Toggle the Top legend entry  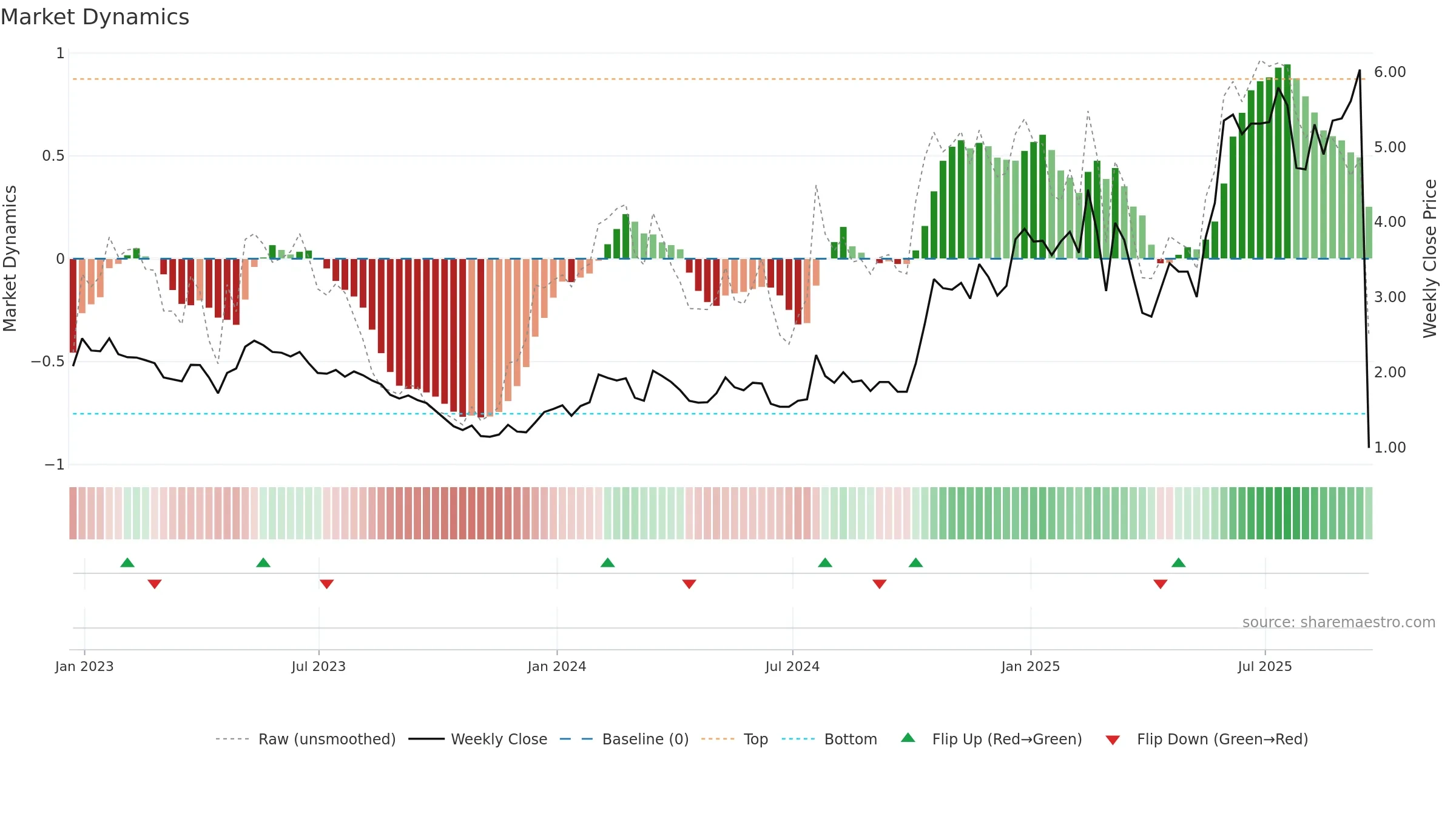[735, 739]
